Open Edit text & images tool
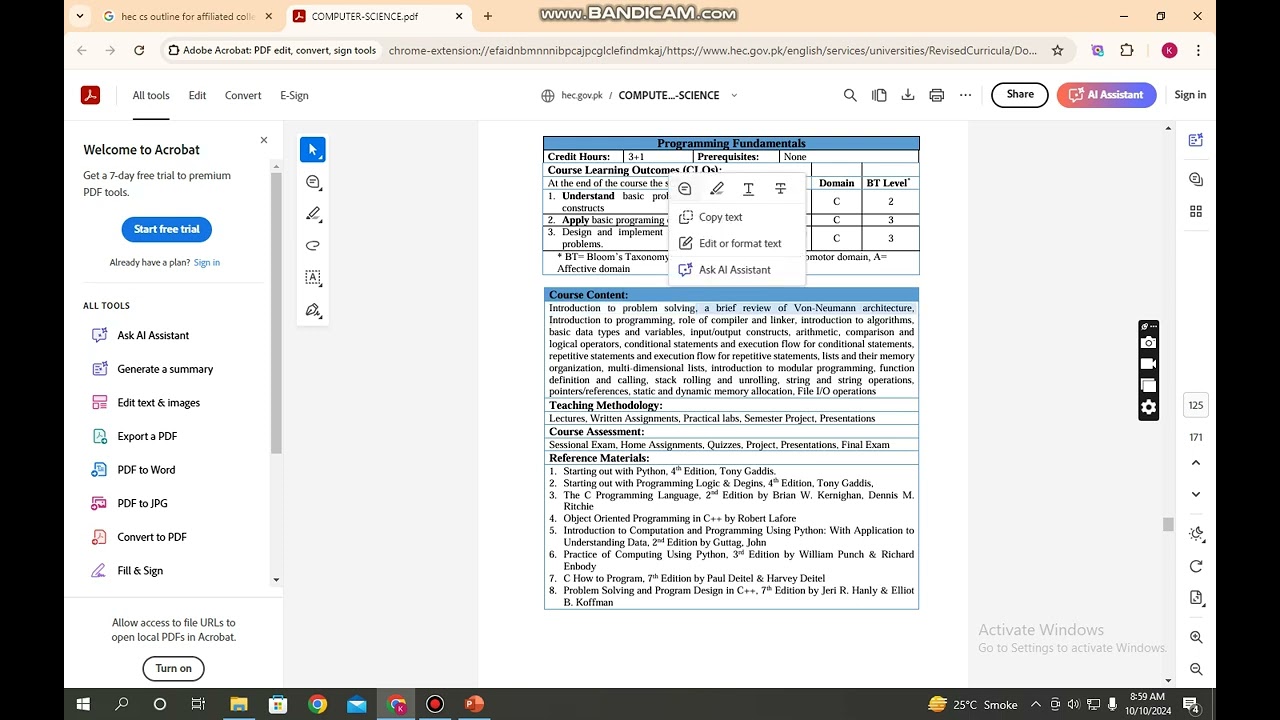 pyautogui.click(x=158, y=403)
